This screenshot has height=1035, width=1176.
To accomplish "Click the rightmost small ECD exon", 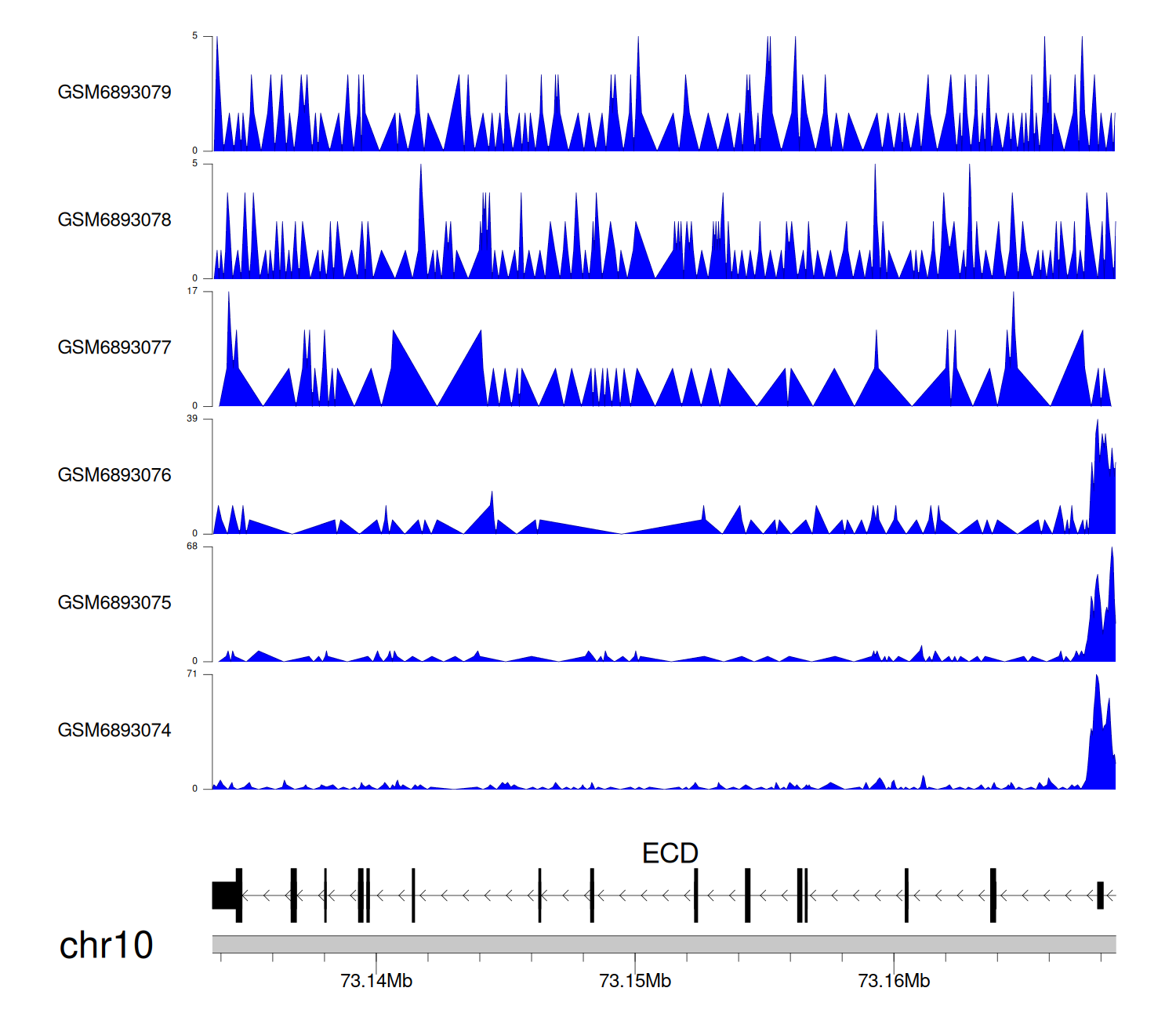I will [1100, 895].
